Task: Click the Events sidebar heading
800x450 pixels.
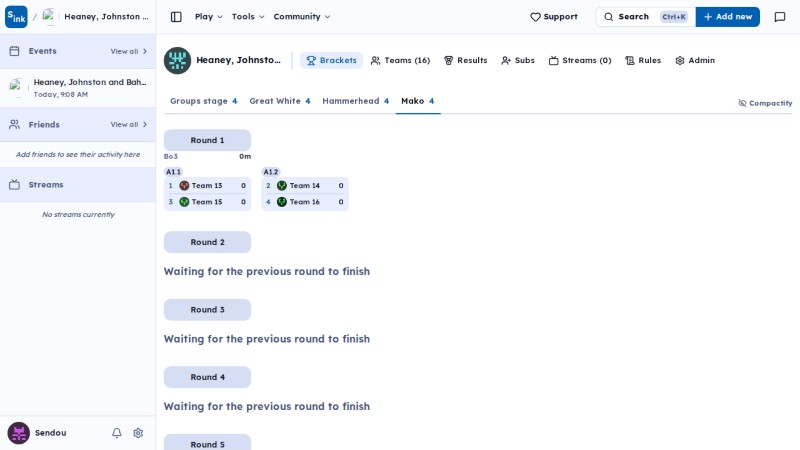Action: point(42,51)
